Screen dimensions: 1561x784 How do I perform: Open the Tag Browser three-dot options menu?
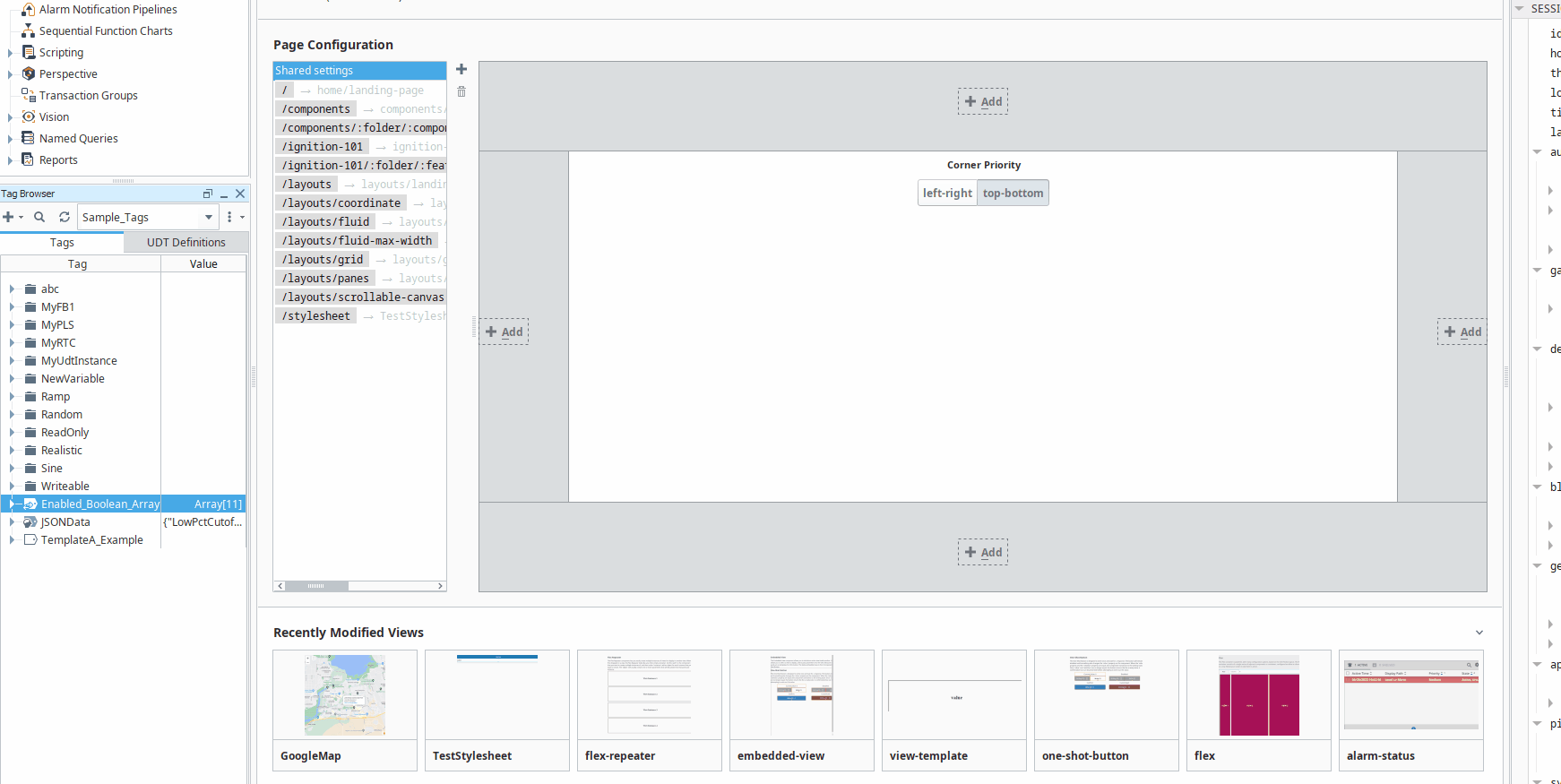point(229,217)
